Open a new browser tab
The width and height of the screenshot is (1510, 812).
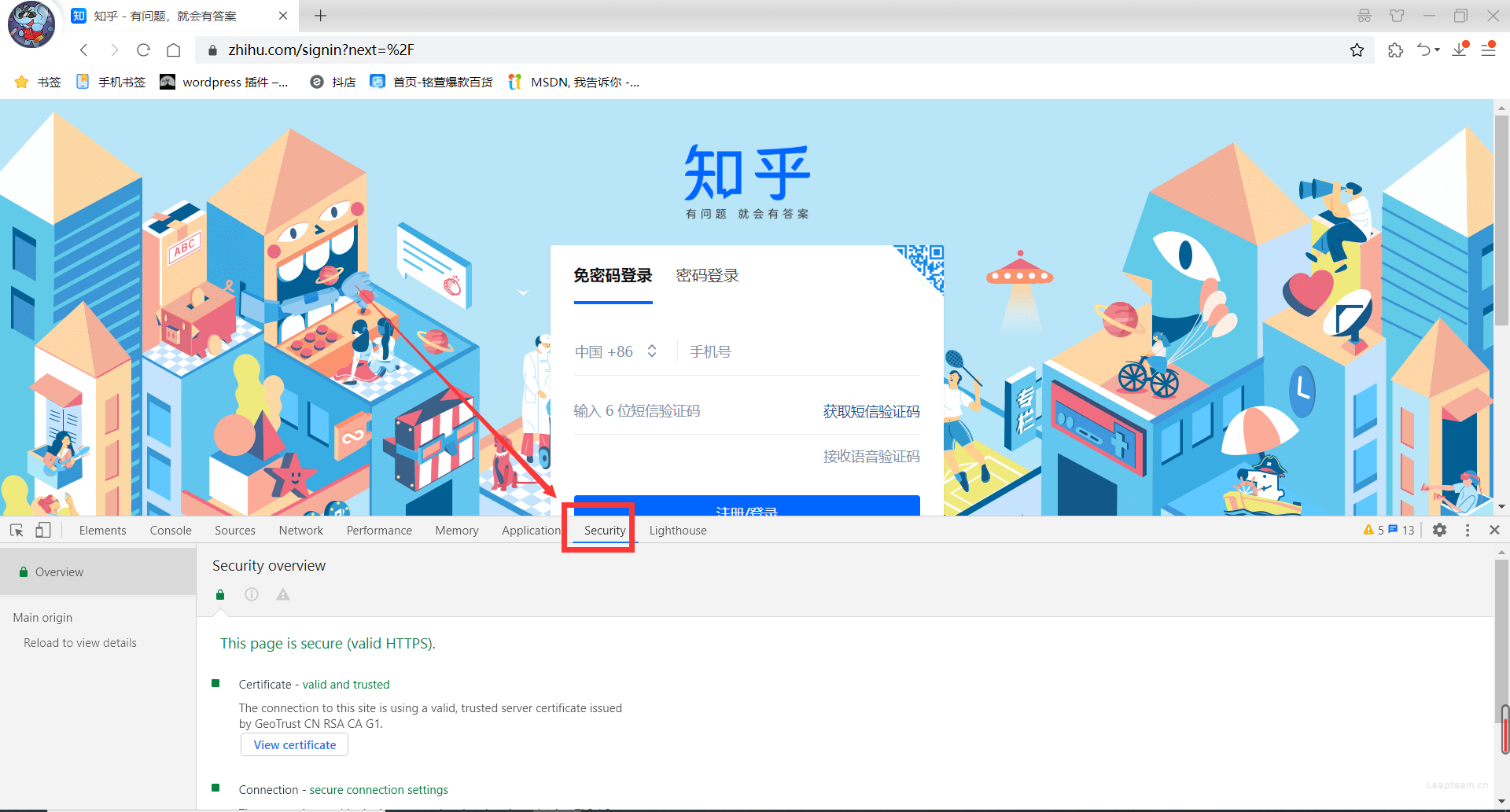click(320, 16)
